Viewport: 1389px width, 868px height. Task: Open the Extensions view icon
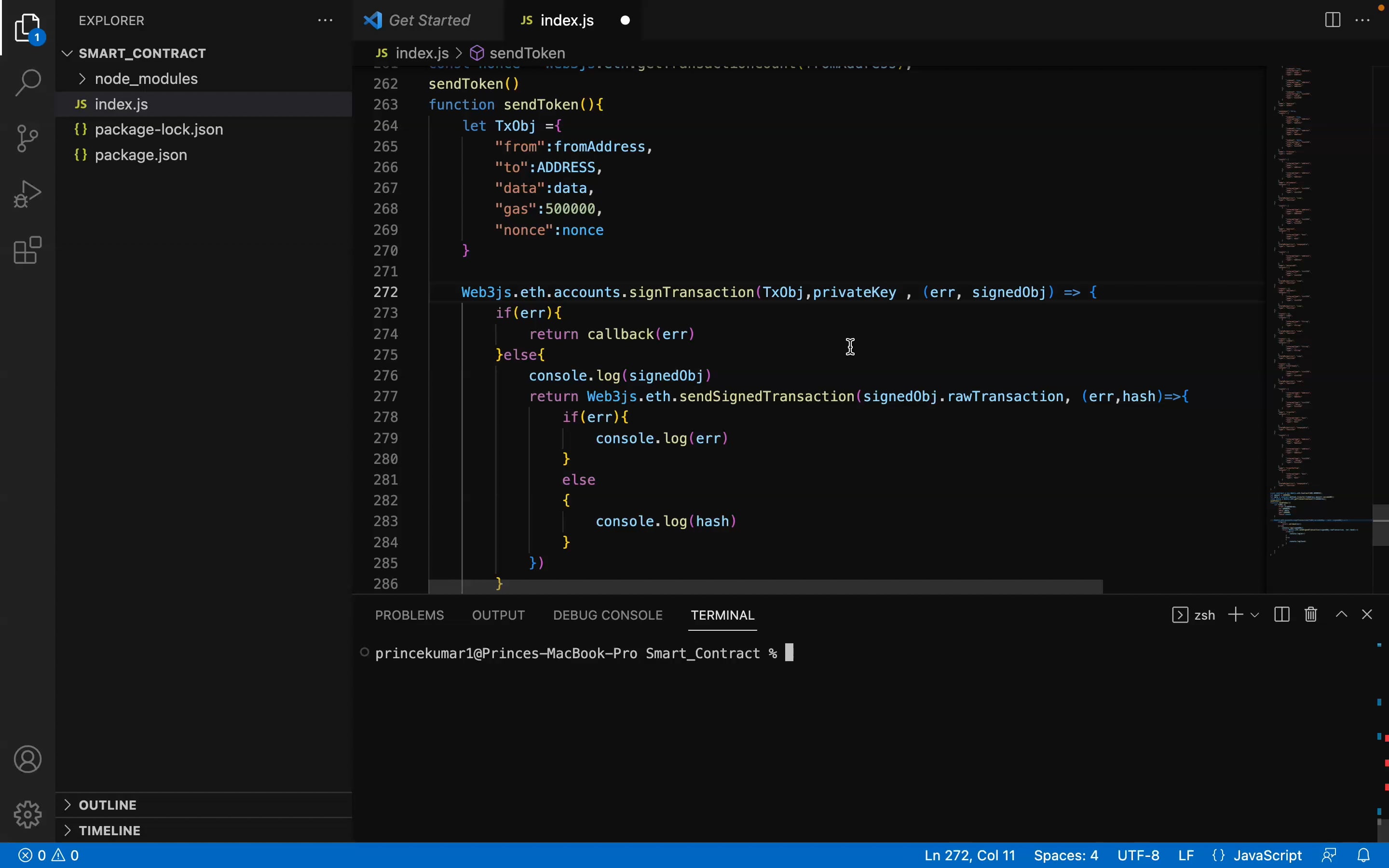27,250
